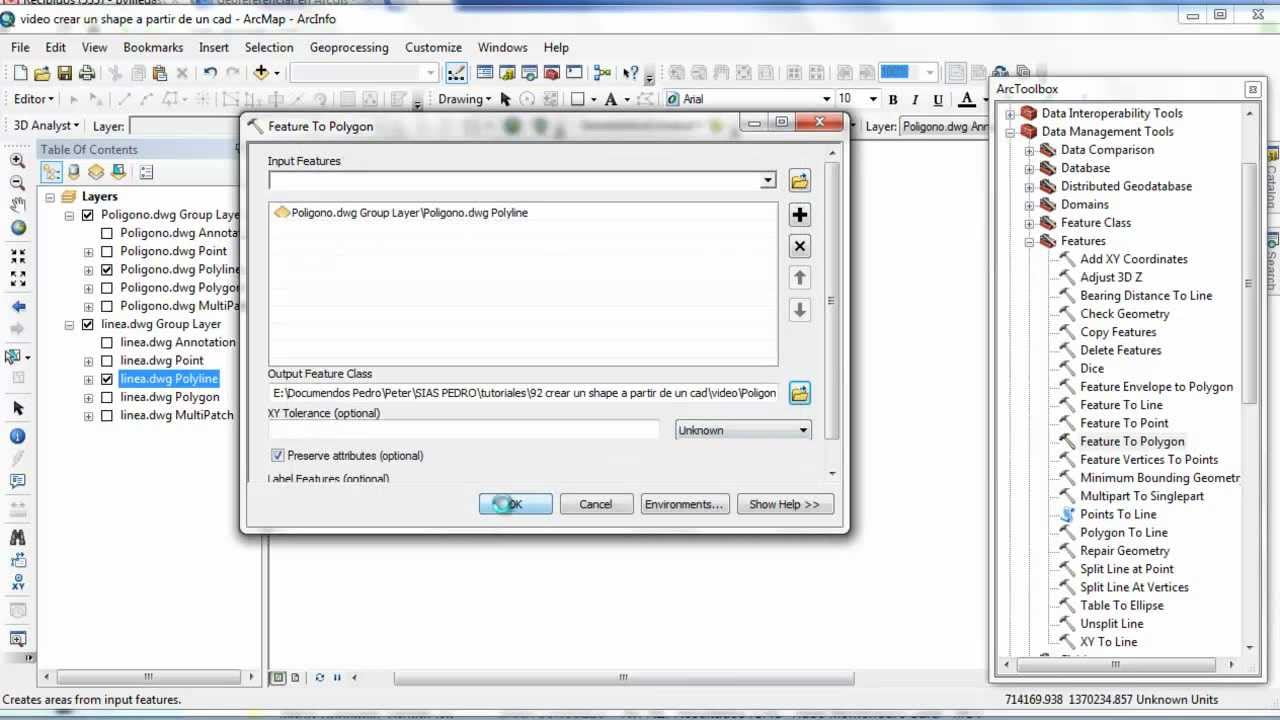Click the Environments button
Viewport: 1280px width, 720px height.
tap(684, 503)
